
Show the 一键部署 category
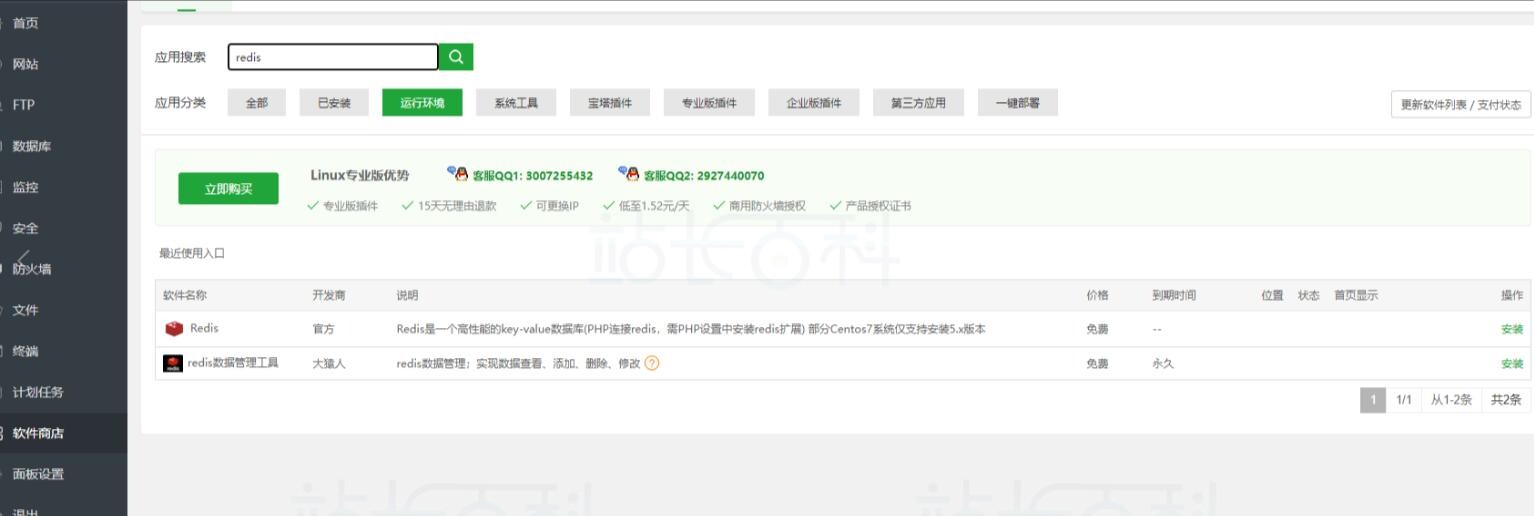click(x=1017, y=103)
